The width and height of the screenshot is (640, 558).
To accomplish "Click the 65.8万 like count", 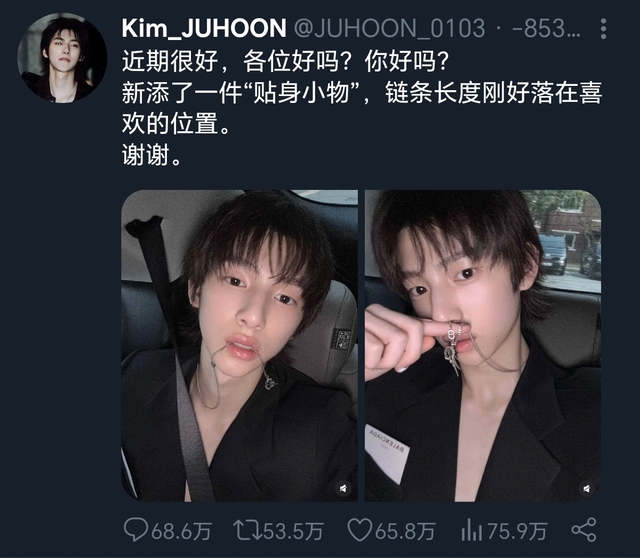I will click(x=405, y=531).
